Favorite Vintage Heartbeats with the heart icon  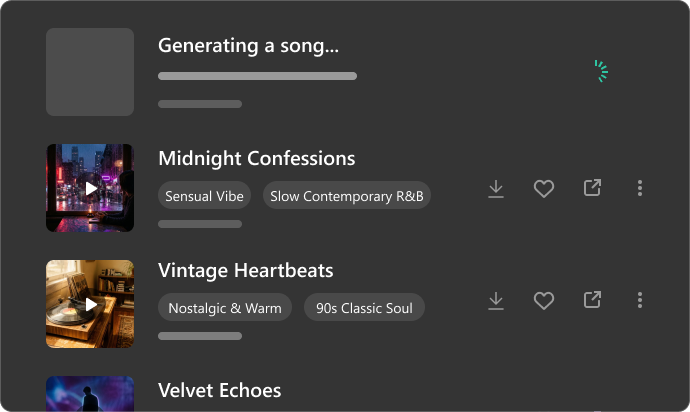[x=543, y=301]
